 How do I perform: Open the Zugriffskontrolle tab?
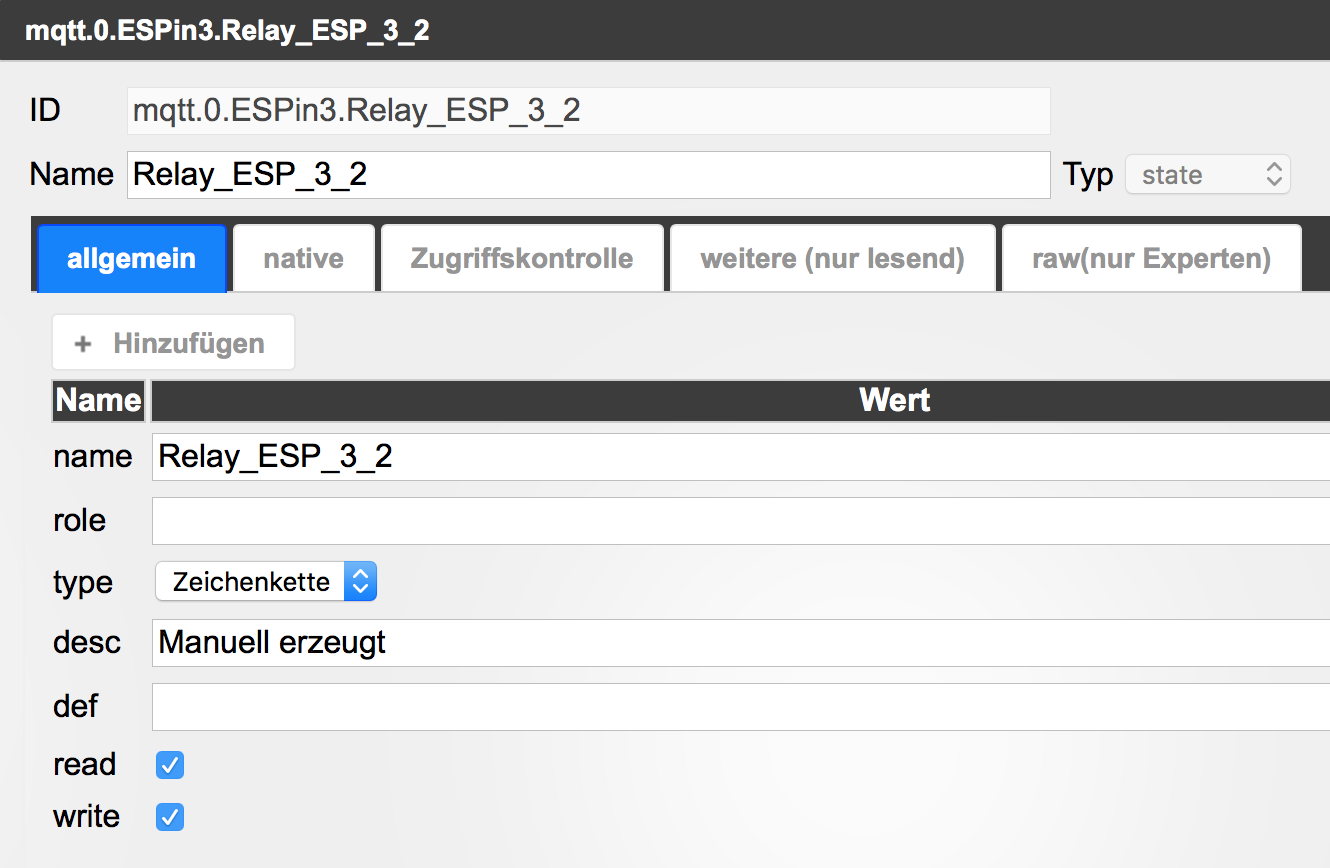521,259
